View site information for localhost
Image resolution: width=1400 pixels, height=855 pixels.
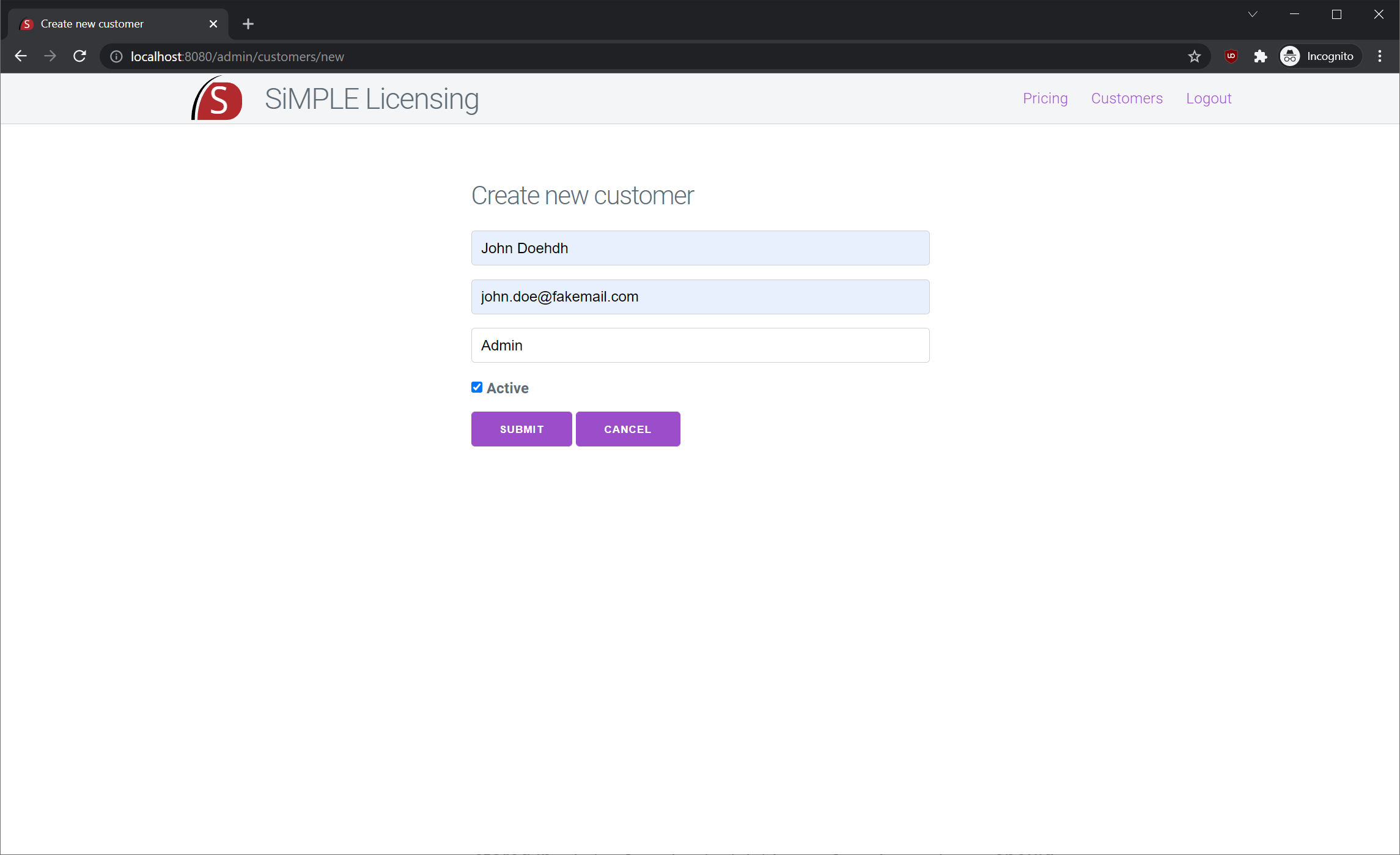coord(116,56)
